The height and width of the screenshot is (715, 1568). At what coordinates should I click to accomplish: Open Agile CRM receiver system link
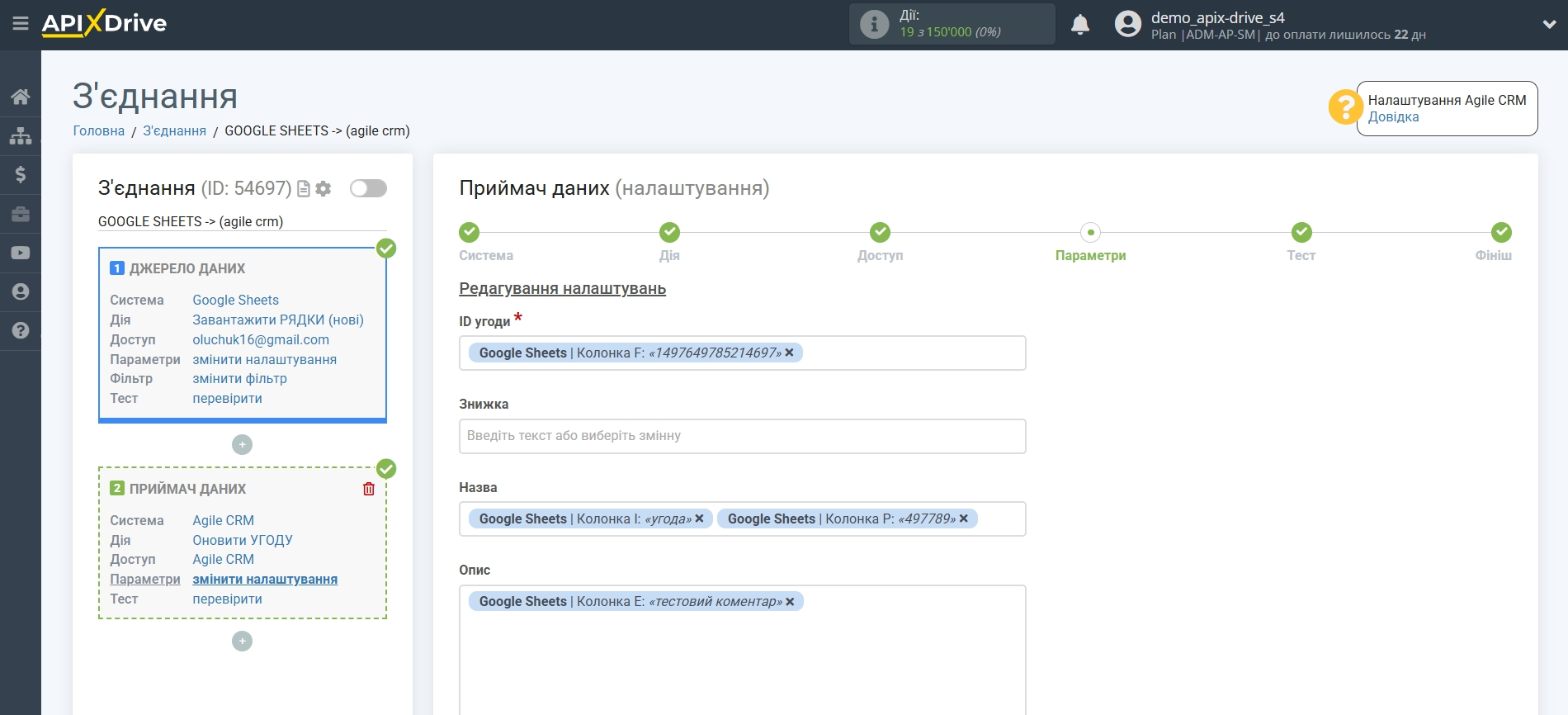click(x=223, y=520)
